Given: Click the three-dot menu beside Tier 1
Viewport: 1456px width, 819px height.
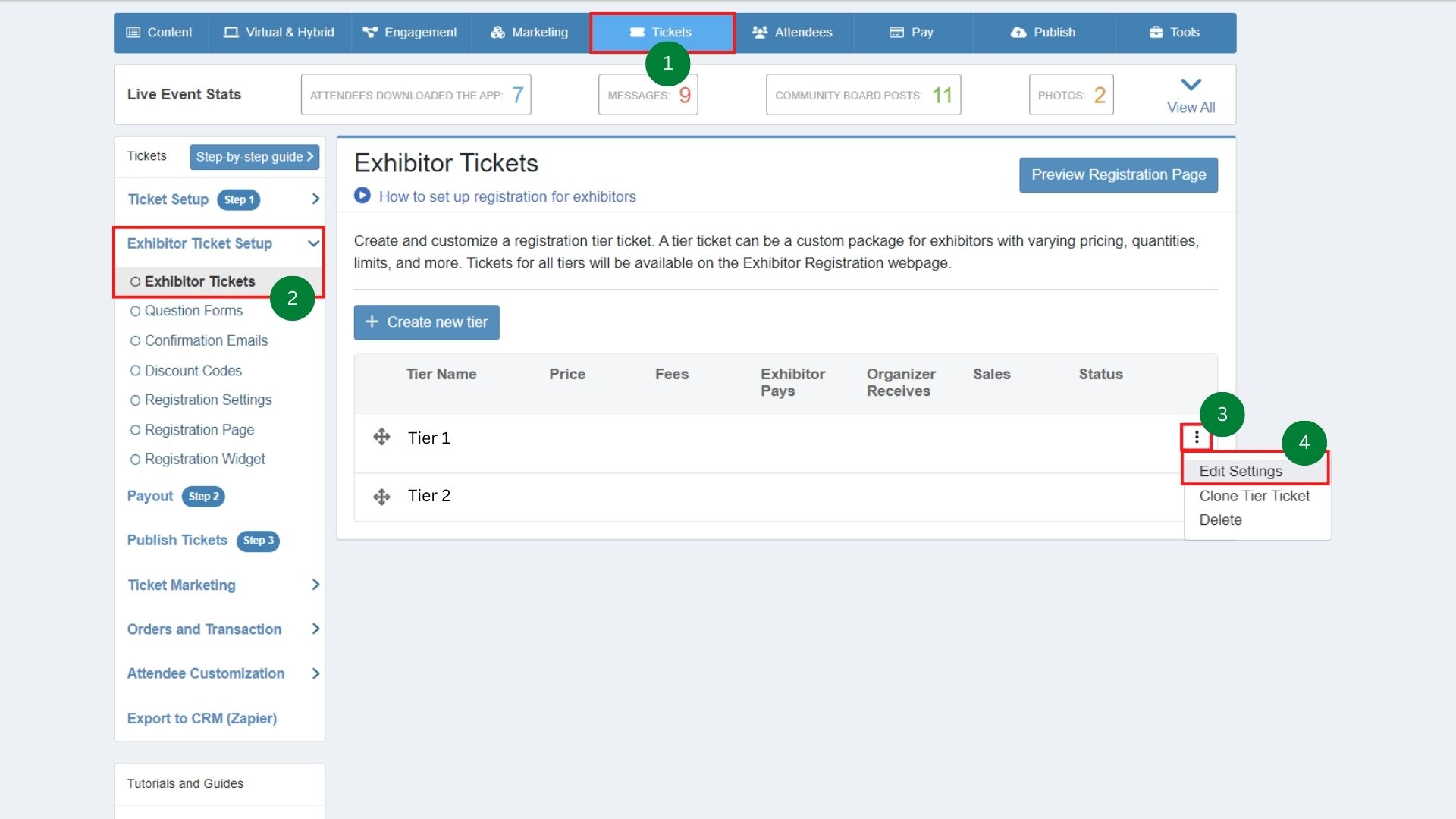Looking at the screenshot, I should tap(1197, 437).
